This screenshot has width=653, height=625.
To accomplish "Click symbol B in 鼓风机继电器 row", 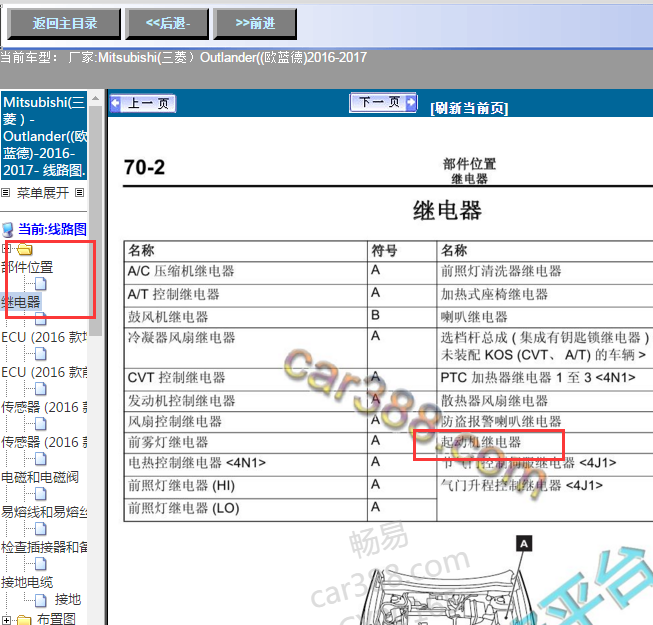I will click(375, 315).
